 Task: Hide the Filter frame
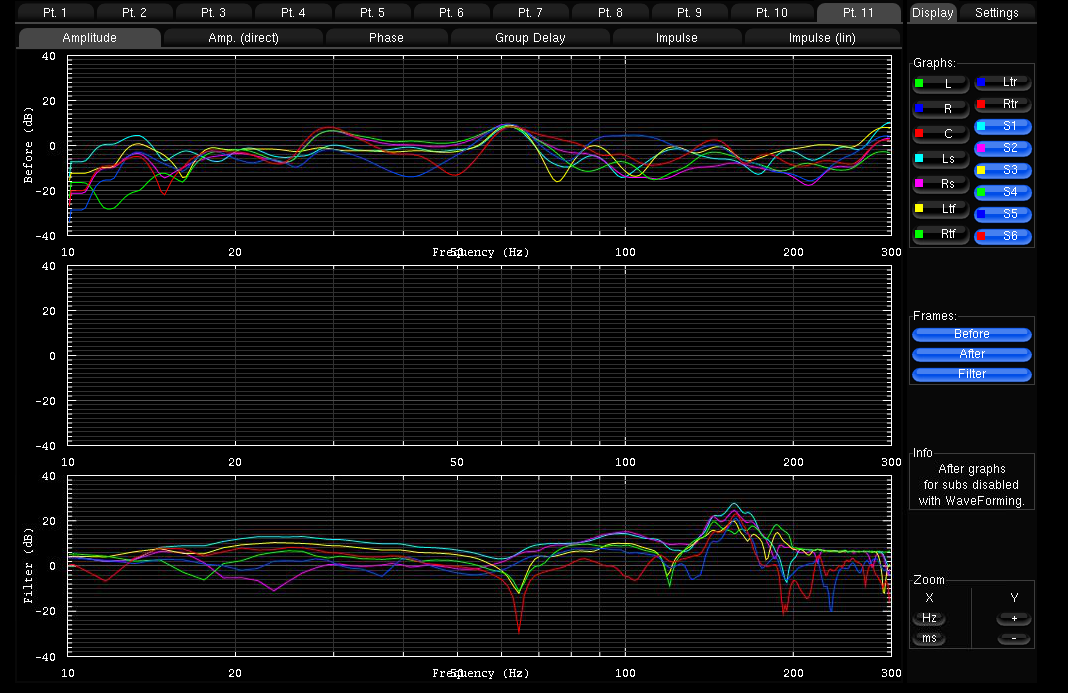[971, 374]
